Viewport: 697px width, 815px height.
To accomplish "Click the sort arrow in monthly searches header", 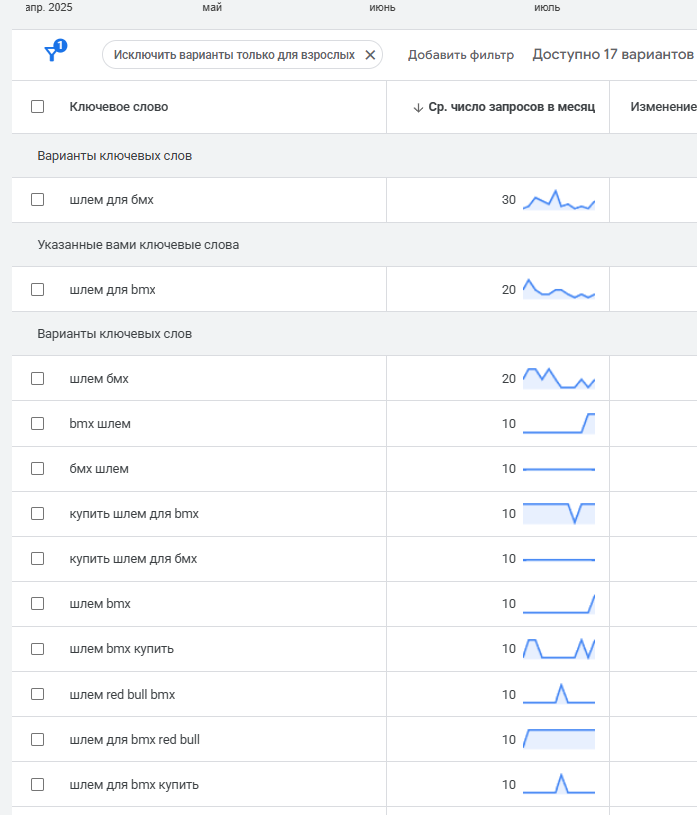I will (x=418, y=107).
